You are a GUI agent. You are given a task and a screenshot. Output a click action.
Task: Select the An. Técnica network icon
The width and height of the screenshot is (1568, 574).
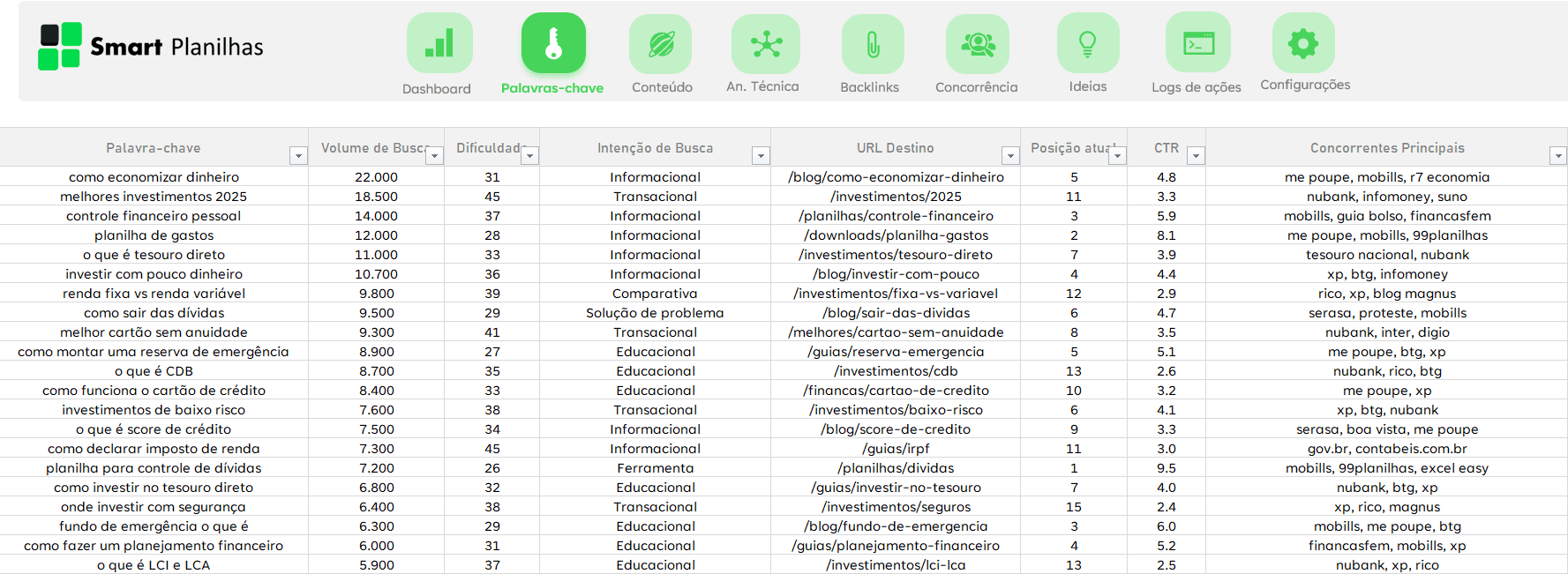pos(766,43)
